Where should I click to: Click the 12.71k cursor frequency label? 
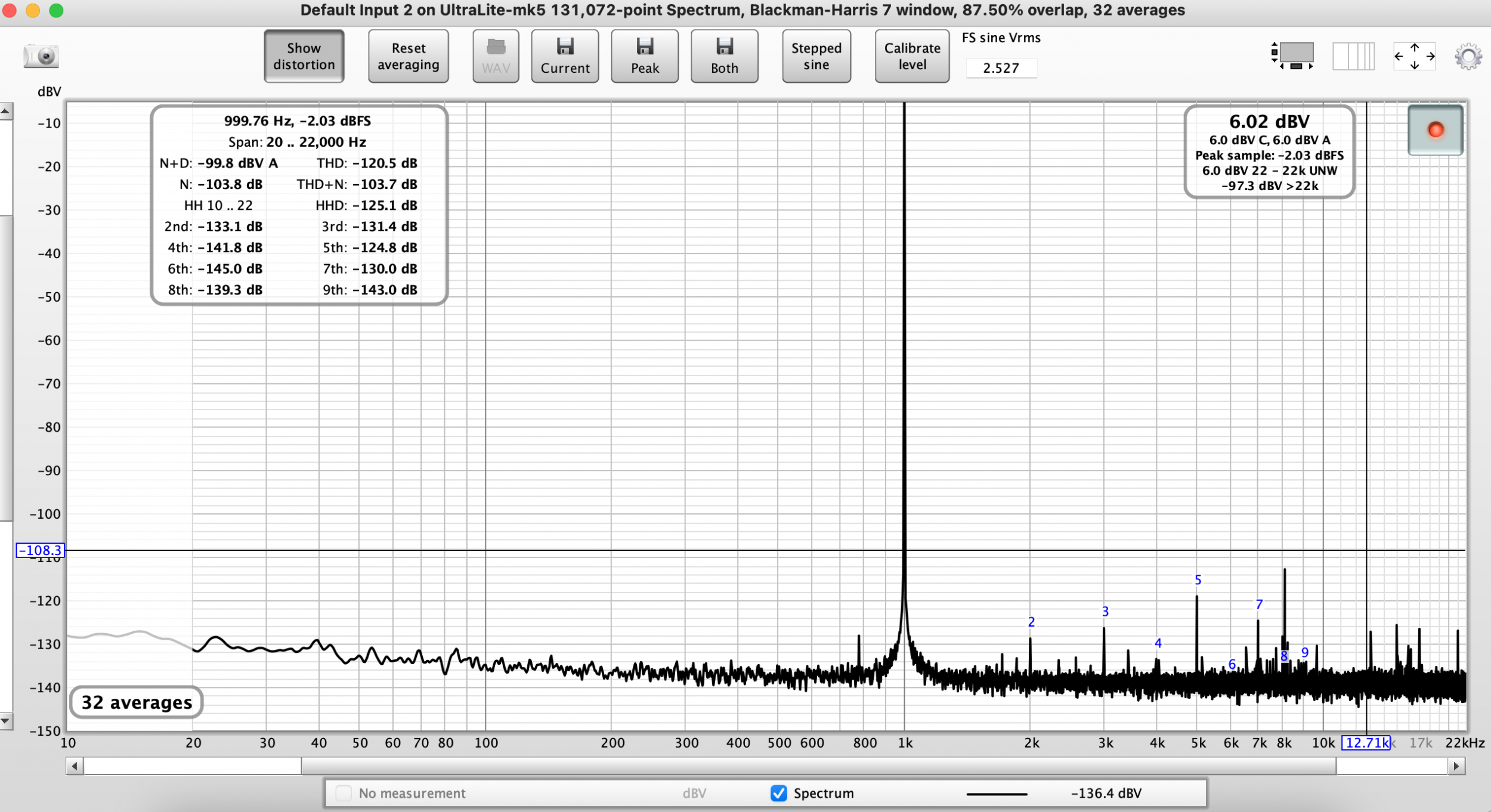1366,743
